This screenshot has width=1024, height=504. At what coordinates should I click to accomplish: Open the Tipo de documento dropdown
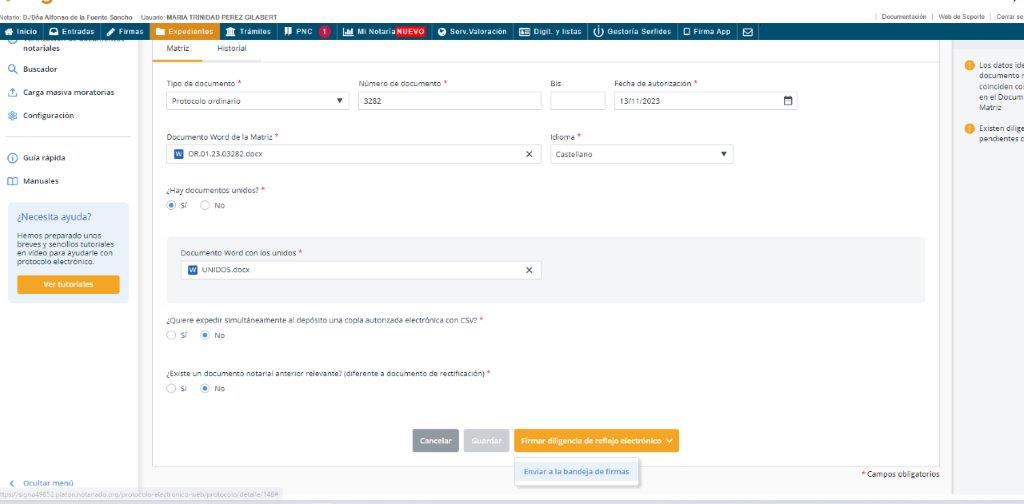tap(257, 101)
